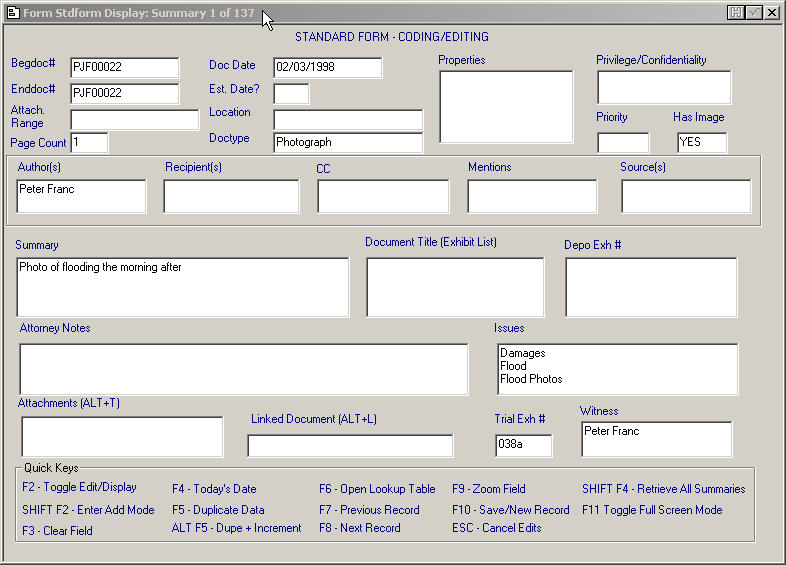Click the Document Title (Exhibit List) field
The image size is (786, 565).
point(455,287)
